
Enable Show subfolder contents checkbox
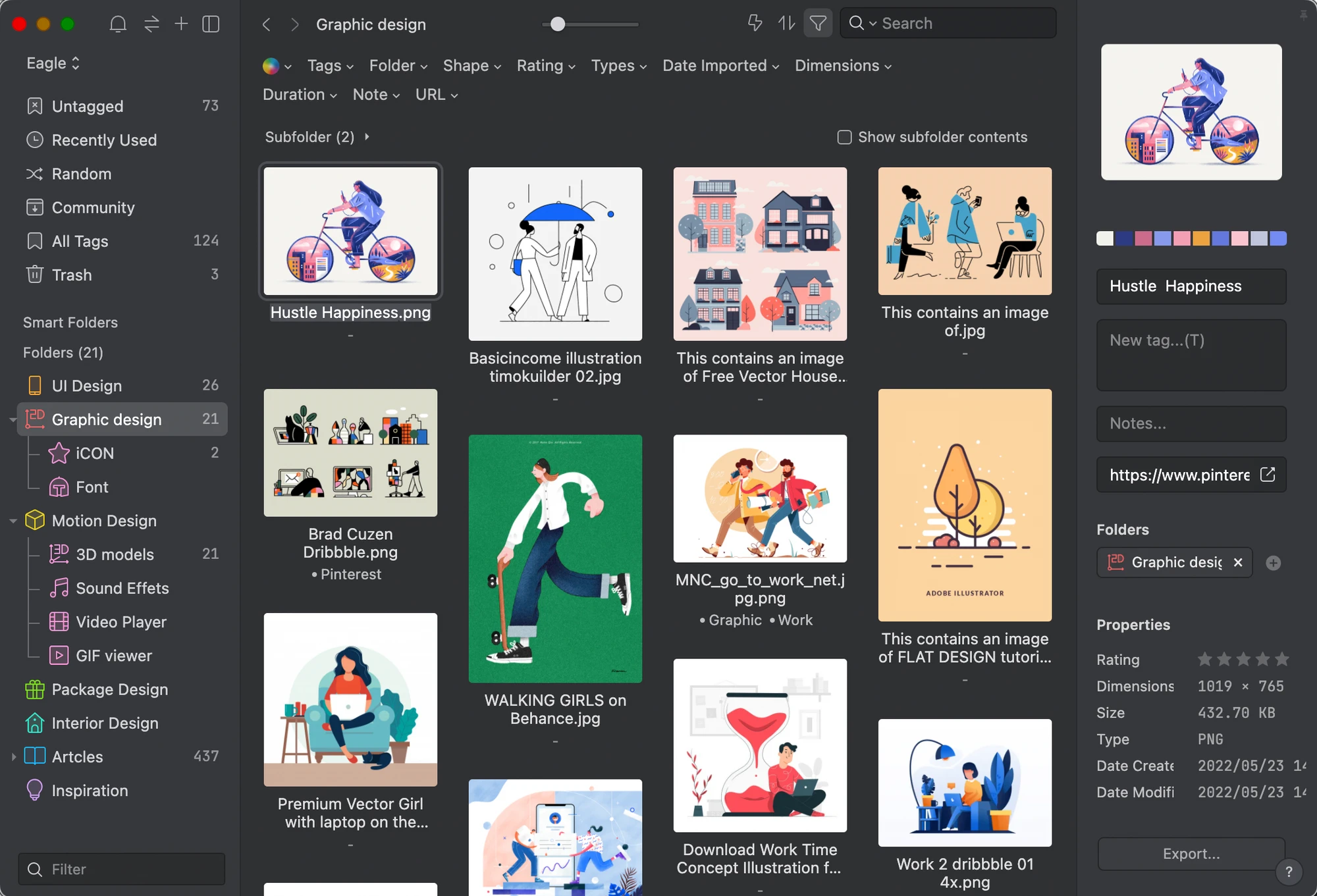click(844, 137)
